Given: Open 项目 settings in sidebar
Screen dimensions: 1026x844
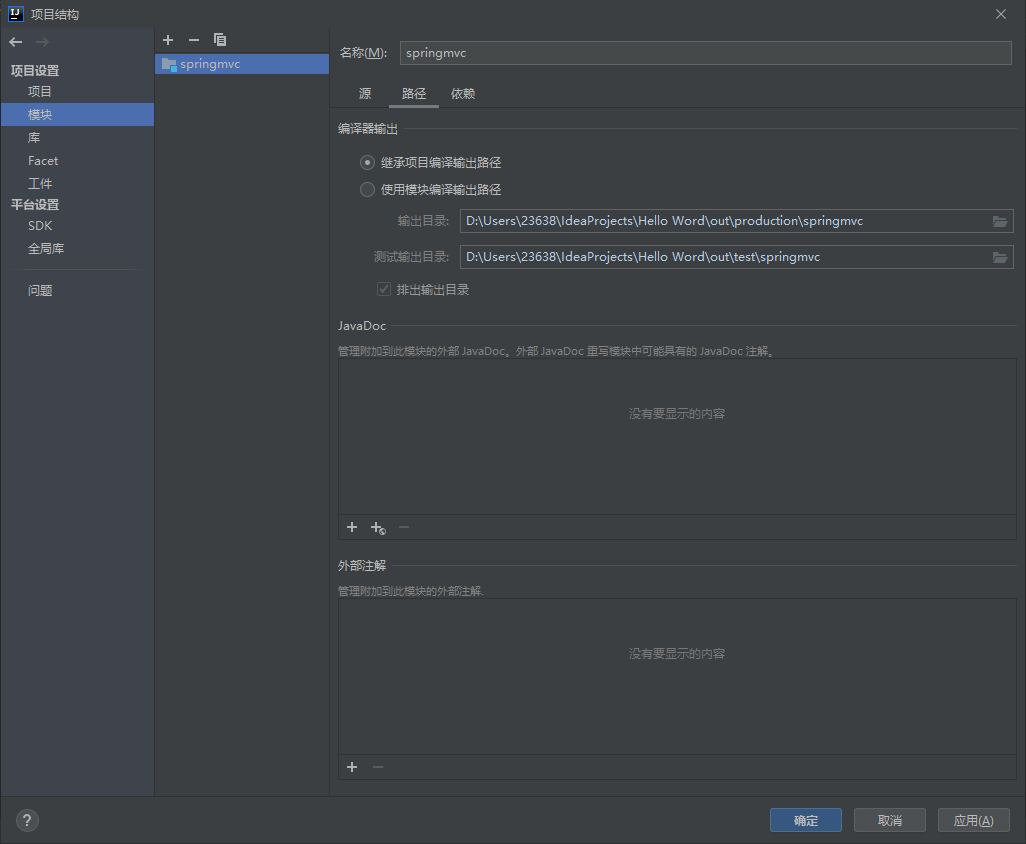Looking at the screenshot, I should [x=77, y=92].
